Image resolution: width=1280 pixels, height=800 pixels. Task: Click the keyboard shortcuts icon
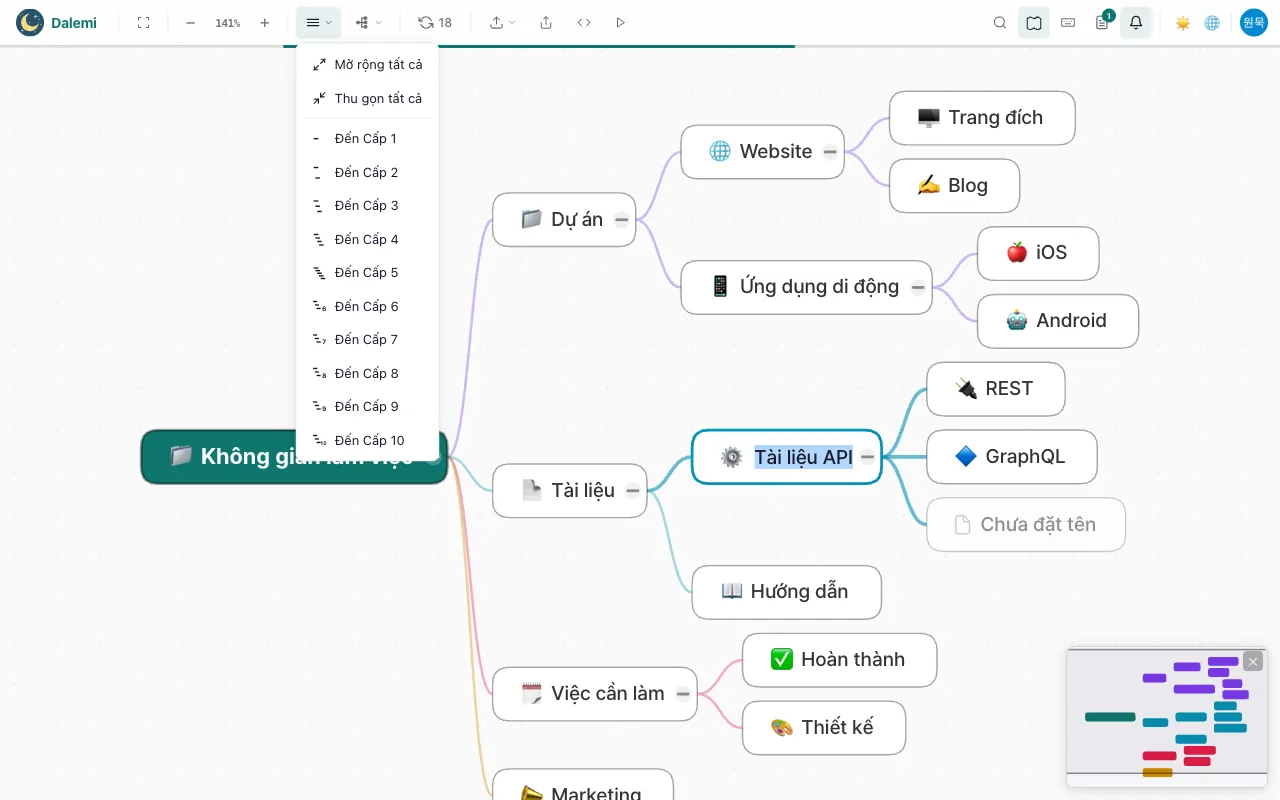pyautogui.click(x=1068, y=22)
